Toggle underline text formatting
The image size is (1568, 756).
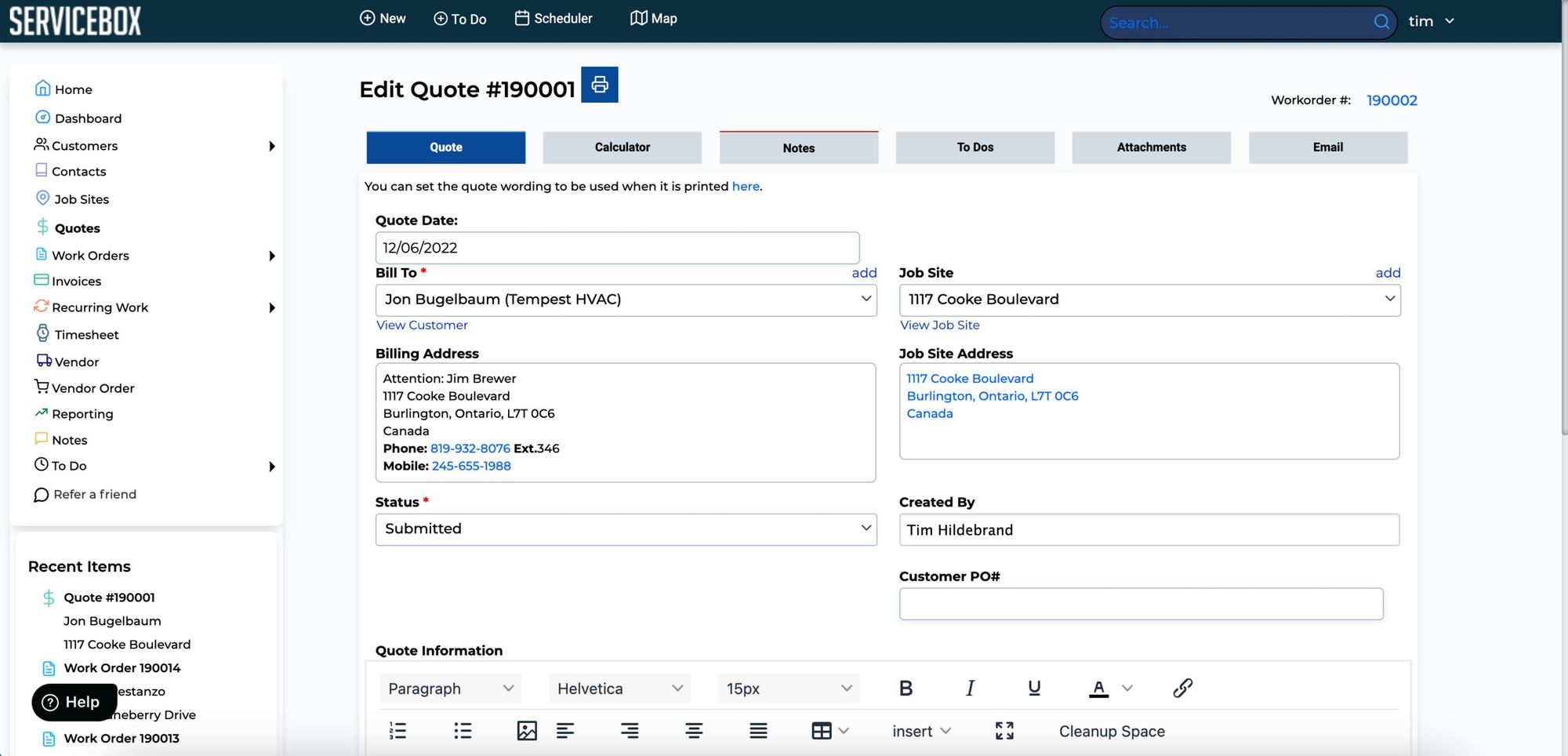(1033, 688)
